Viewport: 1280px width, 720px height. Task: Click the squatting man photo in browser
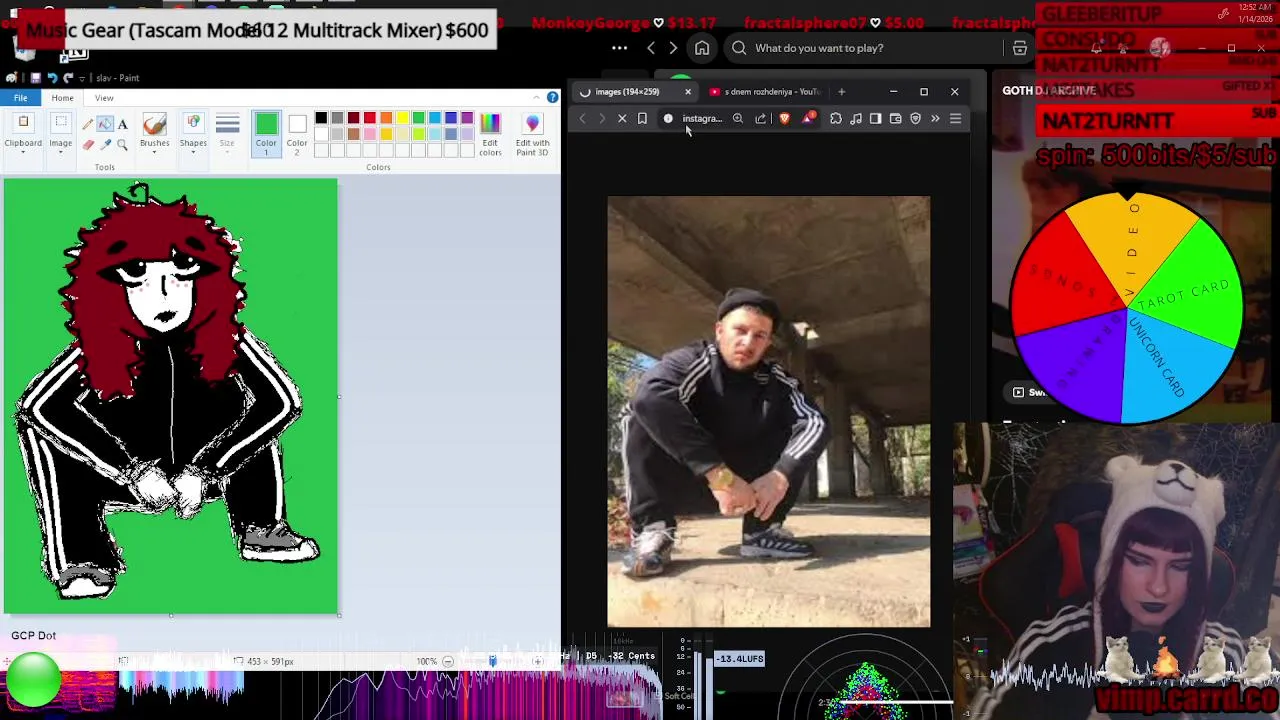coord(768,412)
